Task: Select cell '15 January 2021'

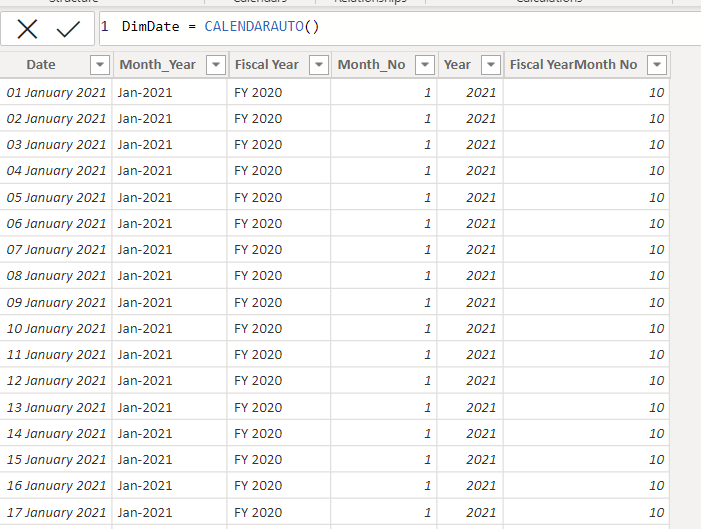Action: point(56,459)
